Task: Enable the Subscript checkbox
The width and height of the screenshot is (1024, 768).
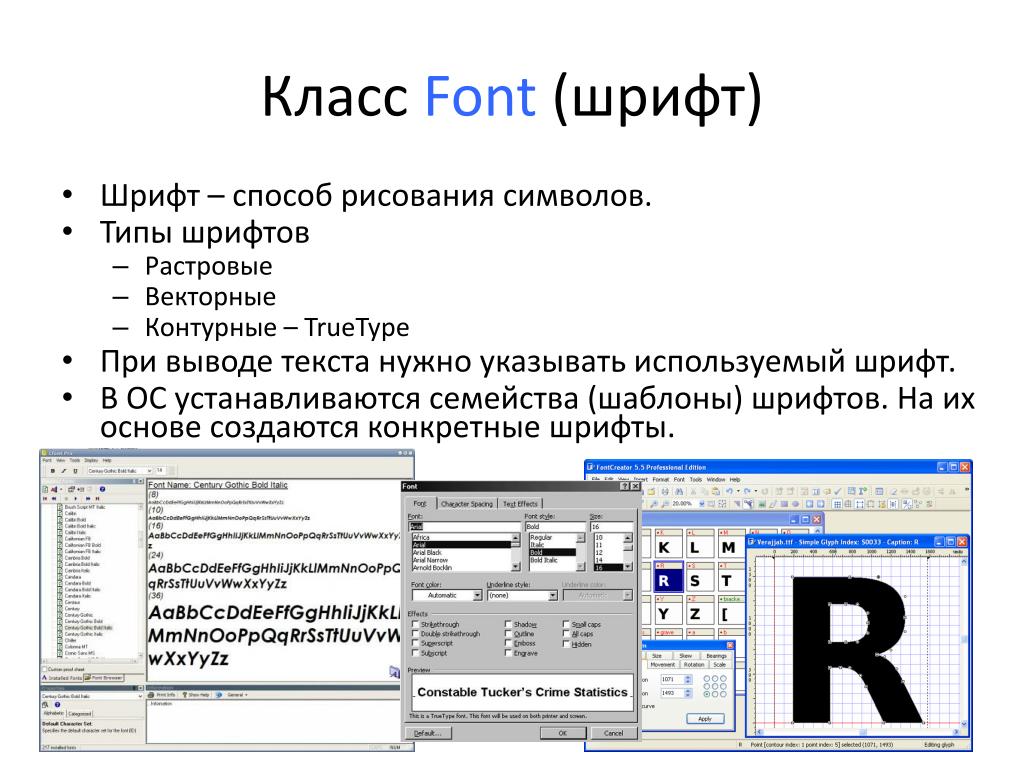Action: (415, 652)
